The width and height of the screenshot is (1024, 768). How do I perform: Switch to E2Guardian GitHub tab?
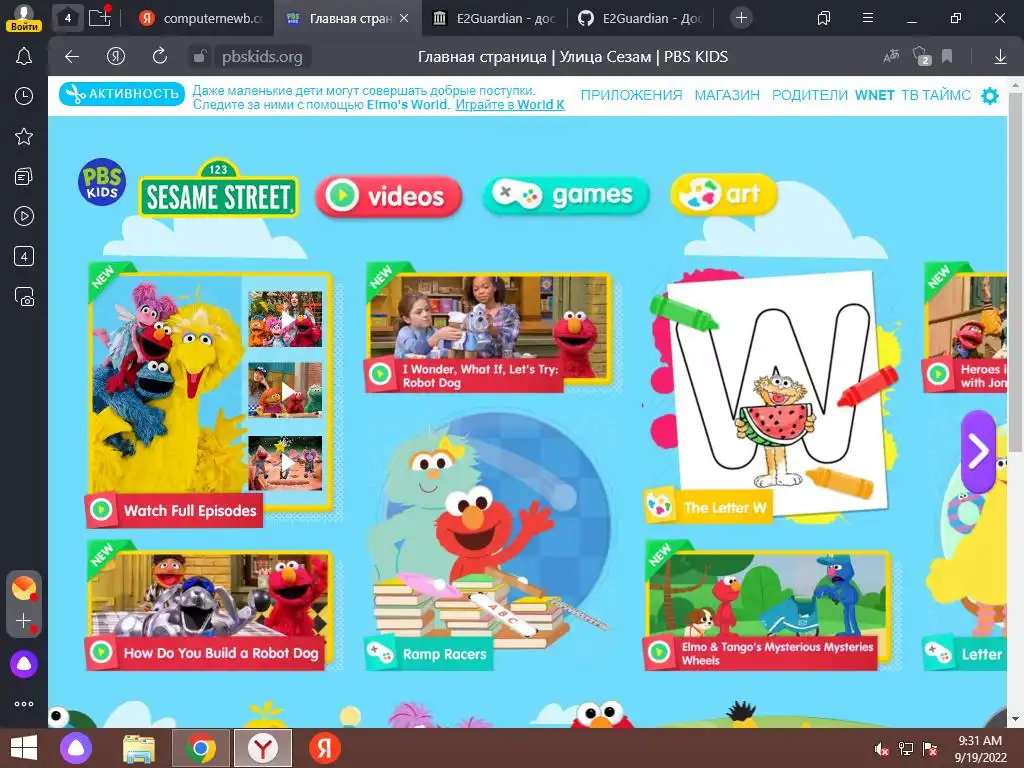coord(641,18)
